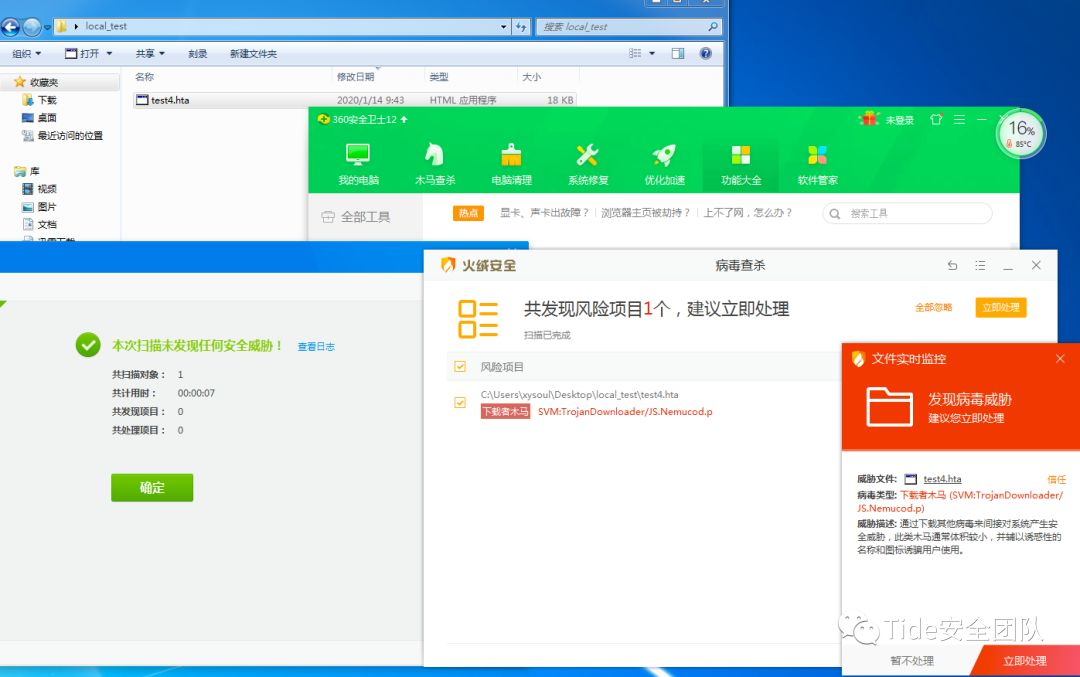Open view options dropdown arrow
This screenshot has height=677, width=1080.
click(652, 54)
